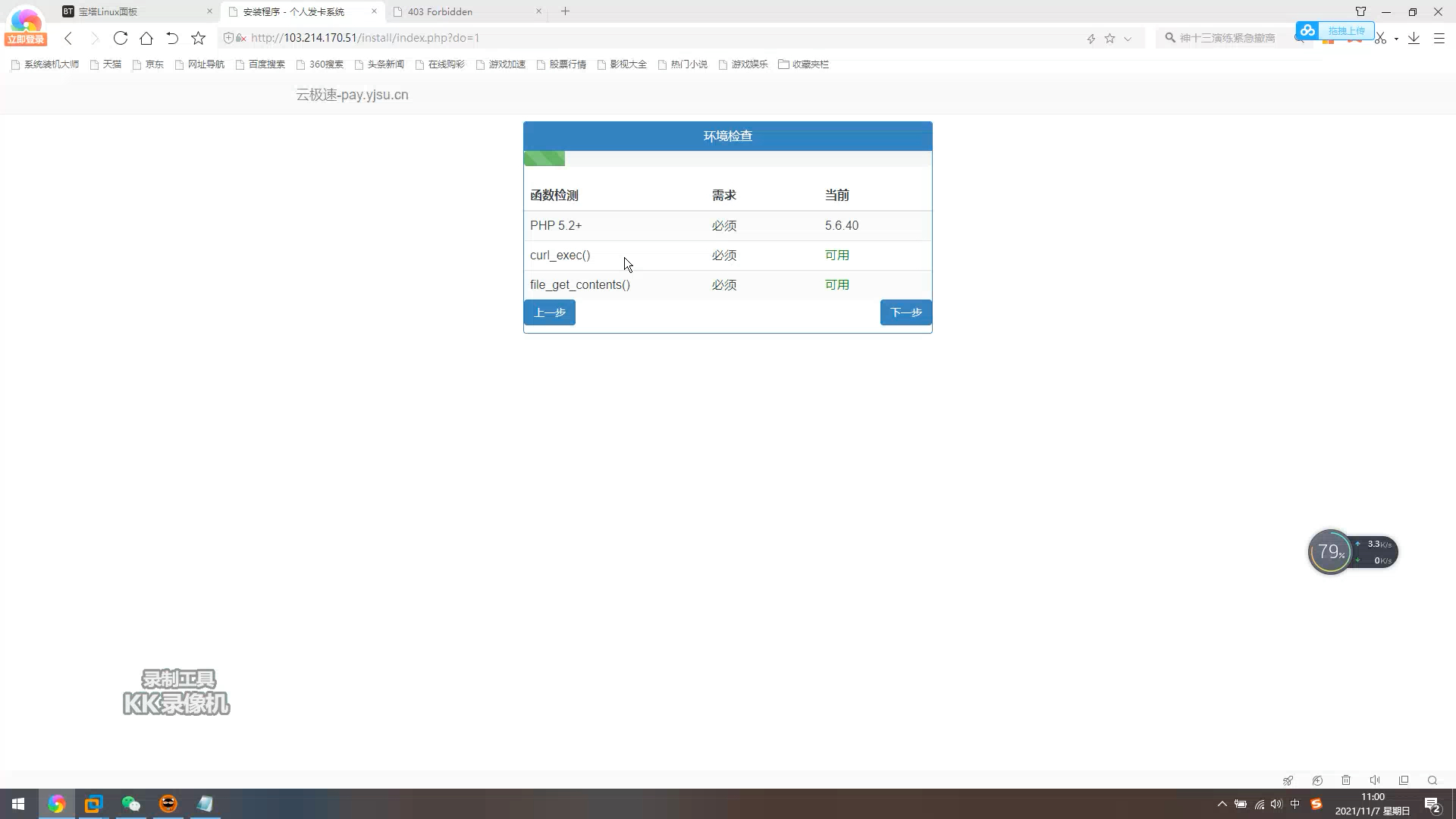Select the 安装程序 个人发卡系统 tab
The width and height of the screenshot is (1456, 819).
(303, 11)
